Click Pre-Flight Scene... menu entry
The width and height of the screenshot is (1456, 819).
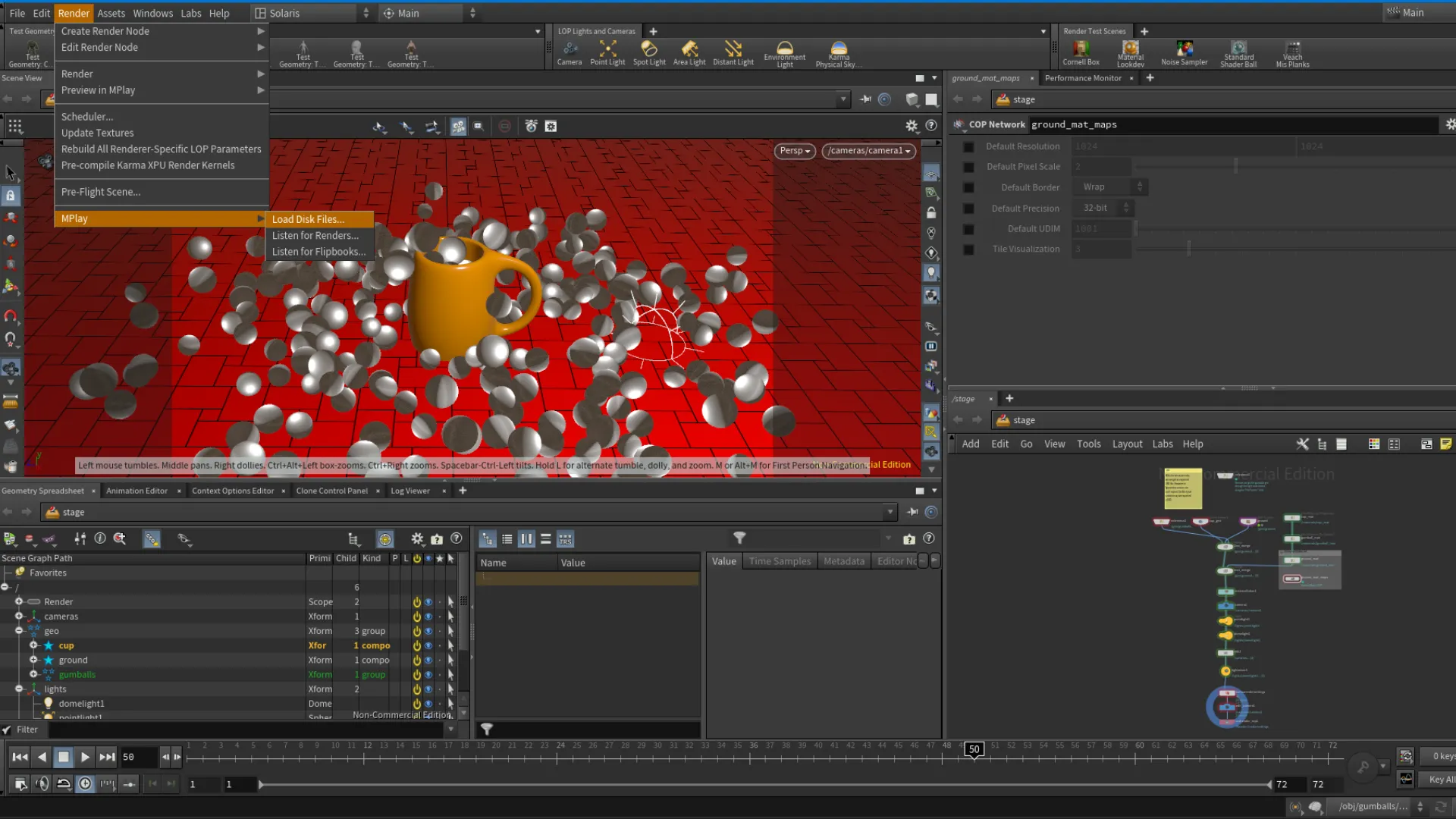pyautogui.click(x=101, y=192)
